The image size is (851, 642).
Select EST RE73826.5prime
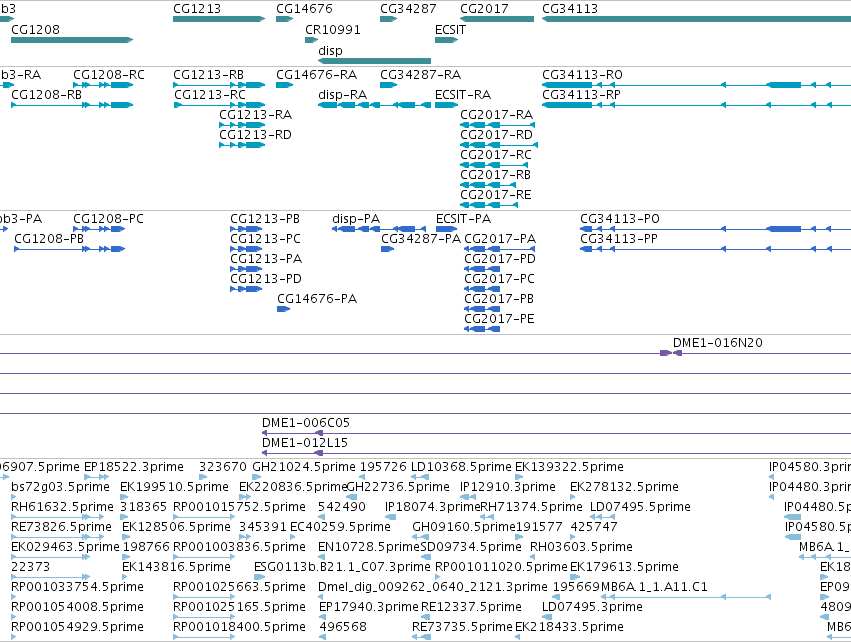tap(61, 527)
